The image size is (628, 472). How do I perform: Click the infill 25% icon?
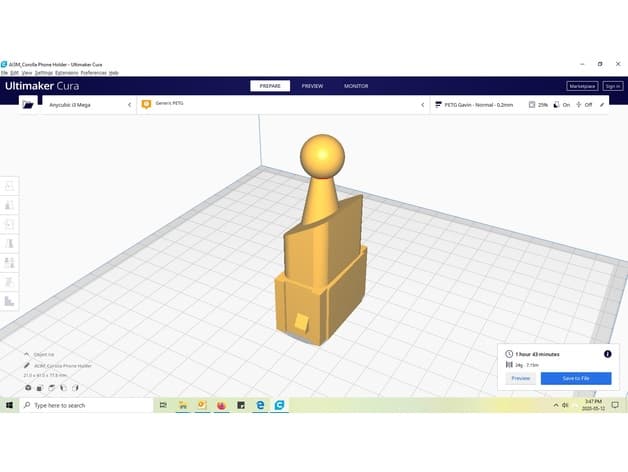click(532, 105)
